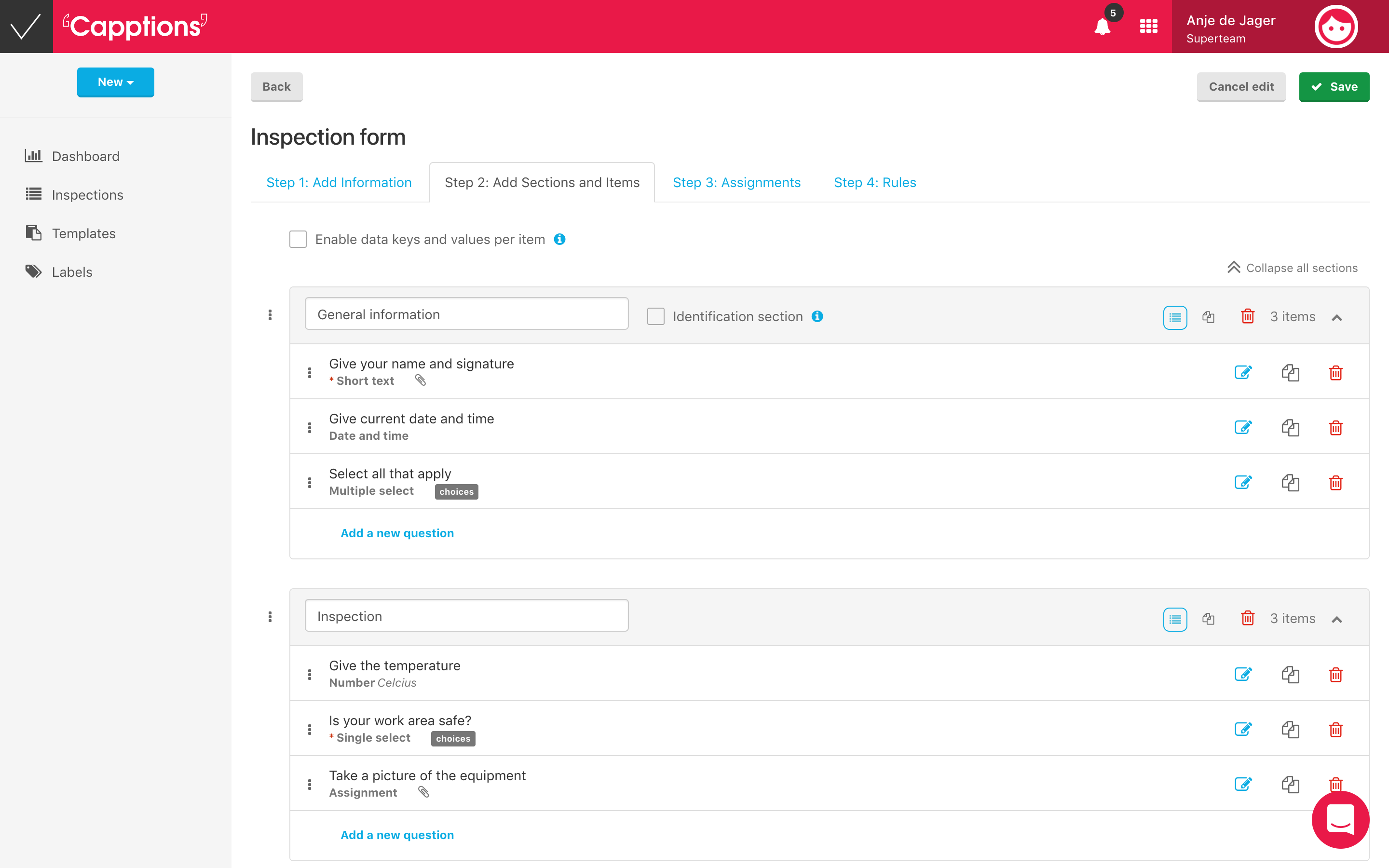Open the notifications bell icon
Image resolution: width=1389 pixels, height=868 pixels.
tap(1102, 27)
